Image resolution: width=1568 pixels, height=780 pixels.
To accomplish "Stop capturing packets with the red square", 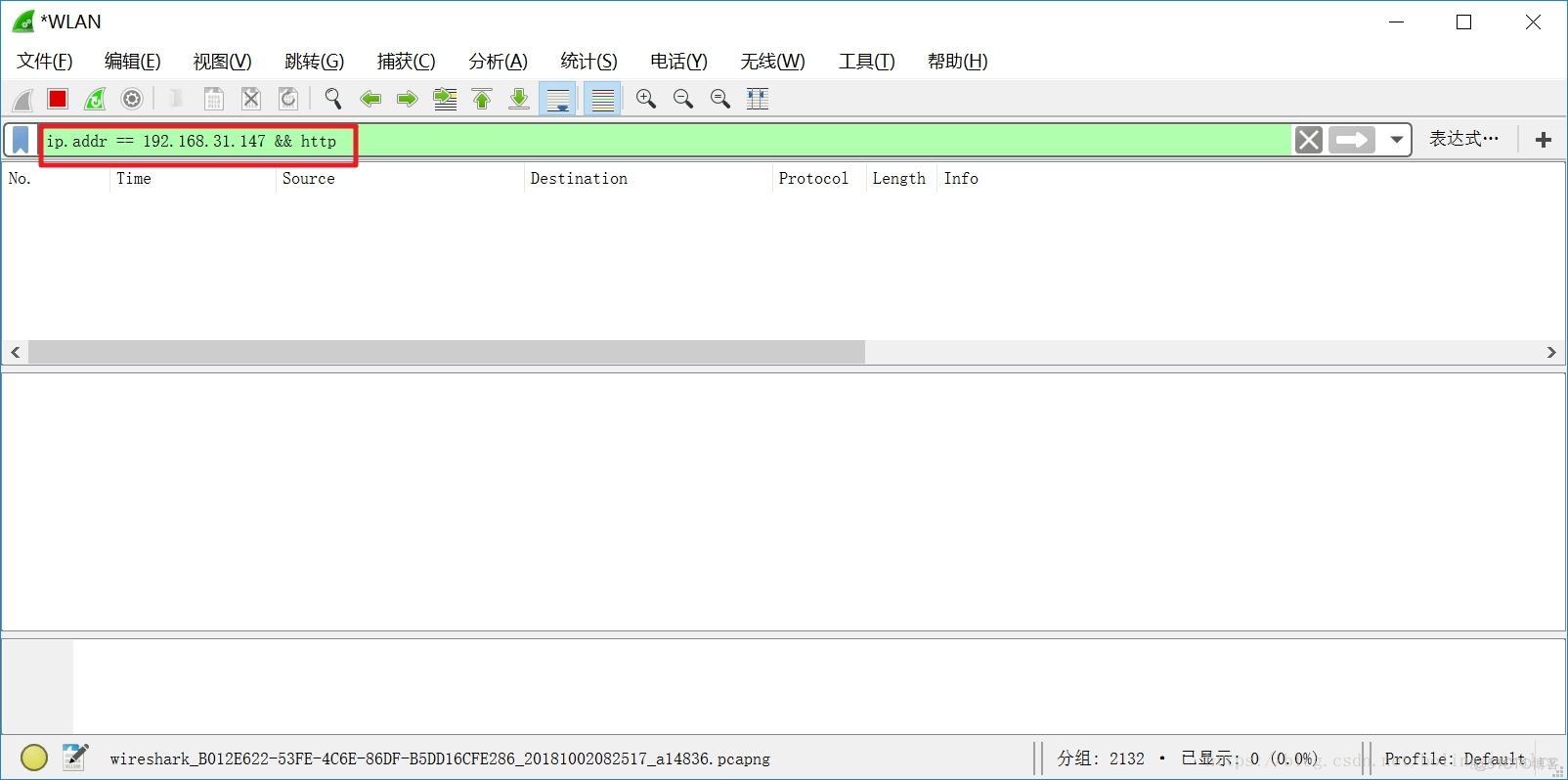I will coord(58,99).
